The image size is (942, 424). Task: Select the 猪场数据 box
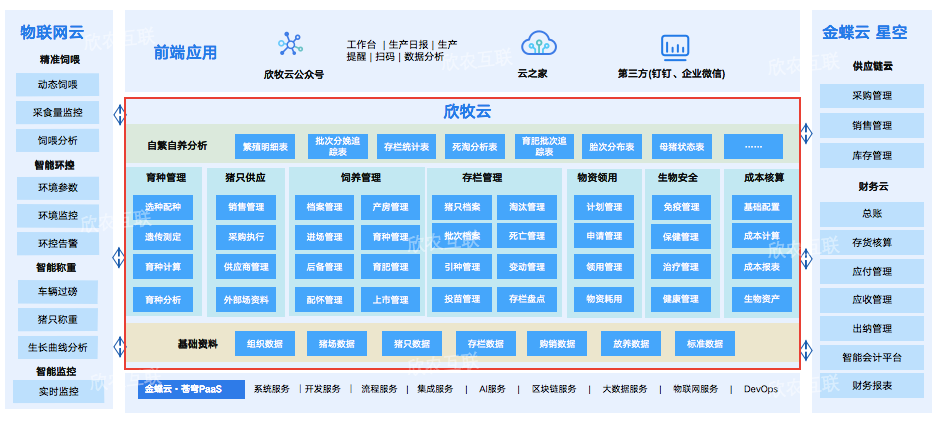coord(336,344)
